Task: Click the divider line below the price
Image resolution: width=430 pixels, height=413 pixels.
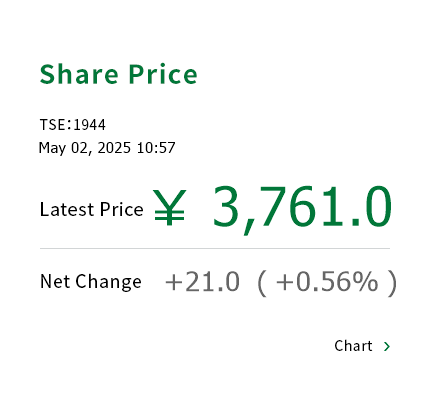Action: click(x=215, y=248)
